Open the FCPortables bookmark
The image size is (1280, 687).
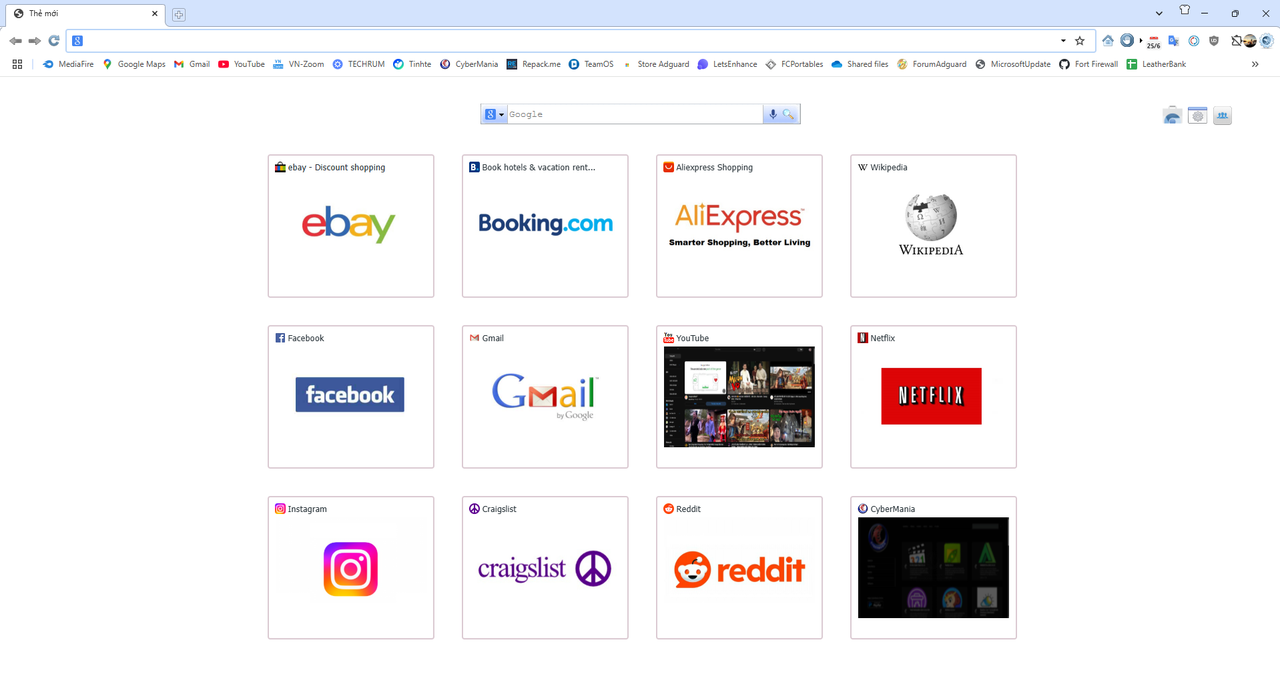point(794,64)
